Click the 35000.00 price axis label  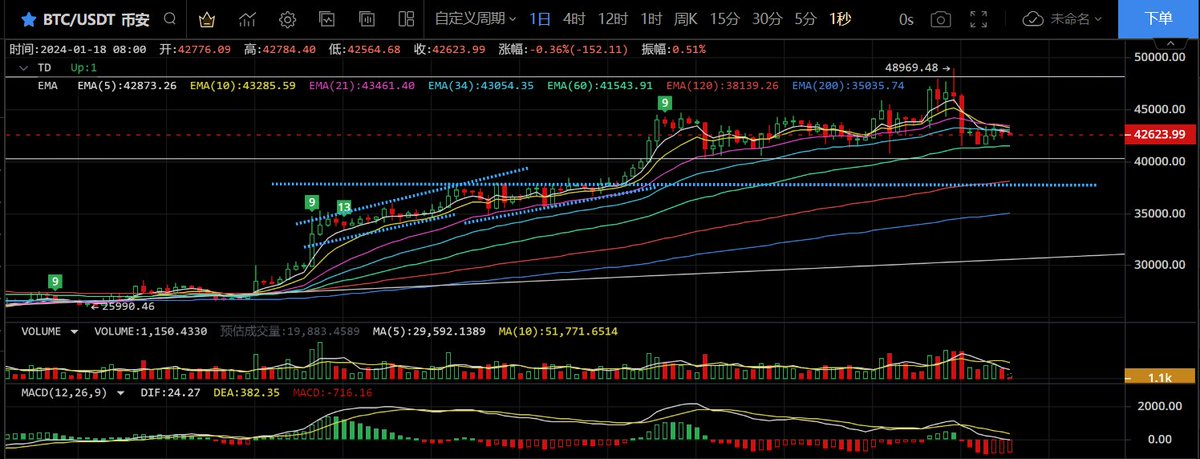click(x=1158, y=213)
